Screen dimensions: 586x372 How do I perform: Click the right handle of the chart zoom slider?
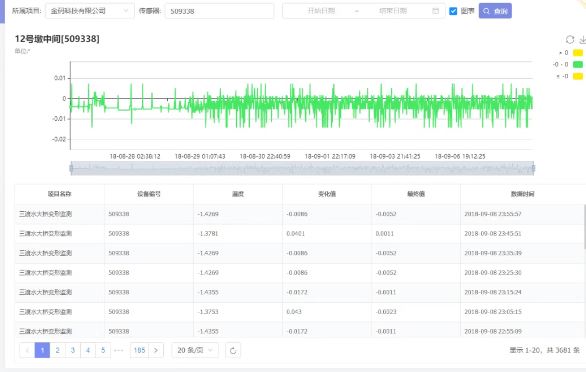tap(533, 168)
